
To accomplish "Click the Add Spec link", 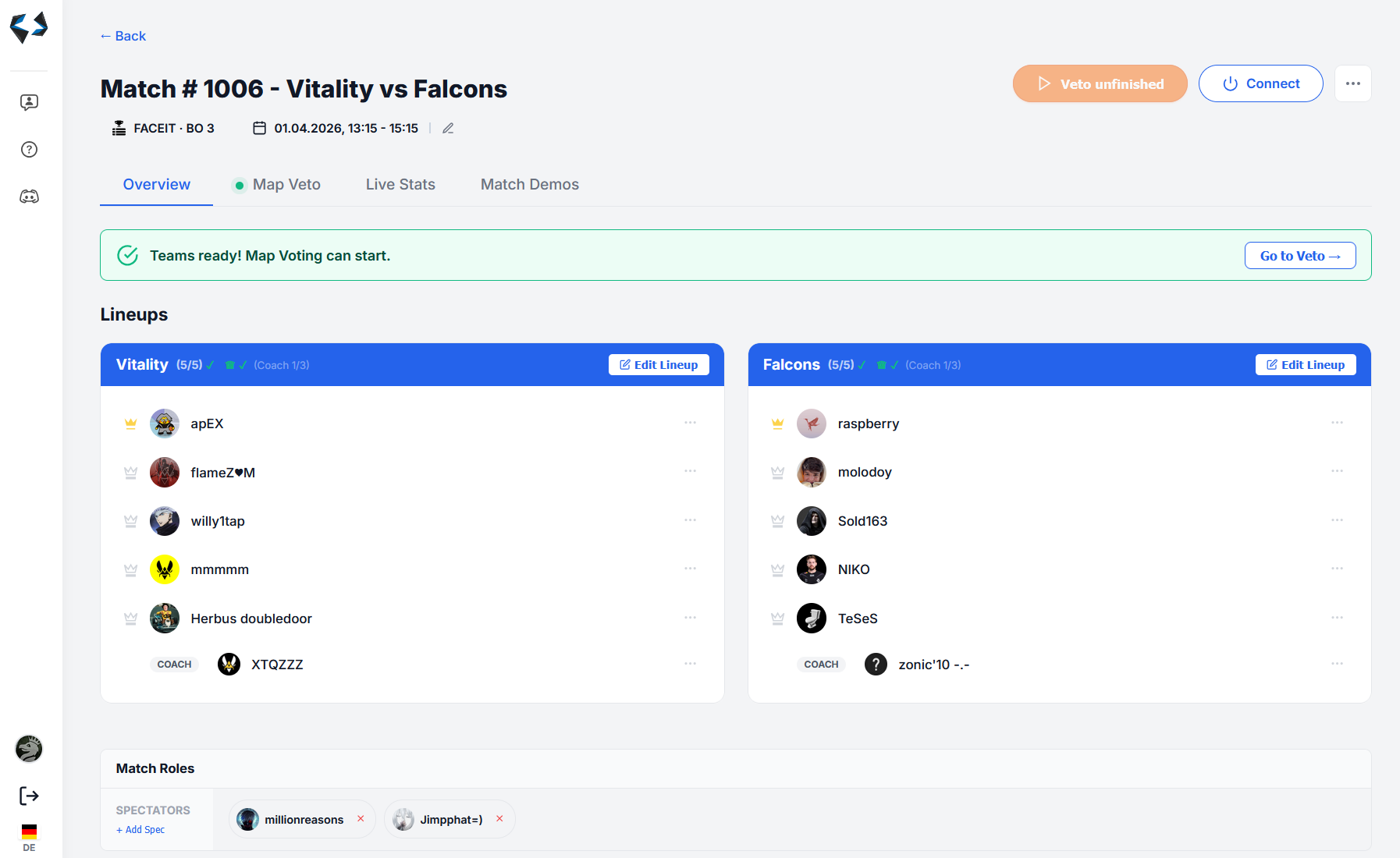I will 140,830.
